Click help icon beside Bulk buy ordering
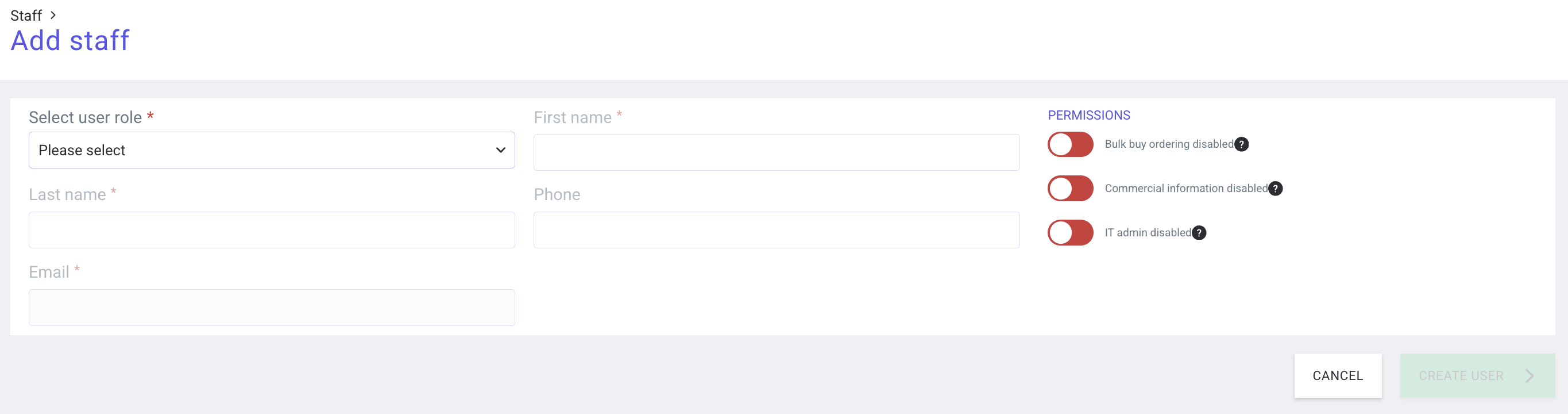This screenshot has width=1568, height=414. pos(1241,144)
